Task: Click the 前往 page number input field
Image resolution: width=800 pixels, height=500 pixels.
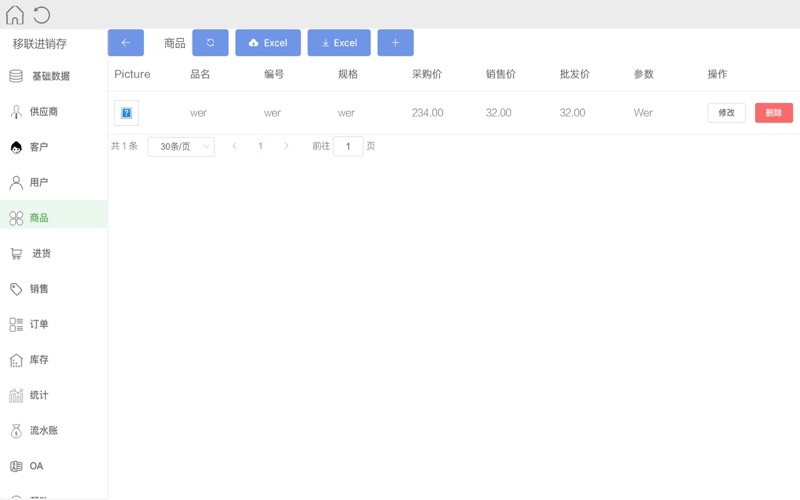Action: pyautogui.click(x=348, y=146)
